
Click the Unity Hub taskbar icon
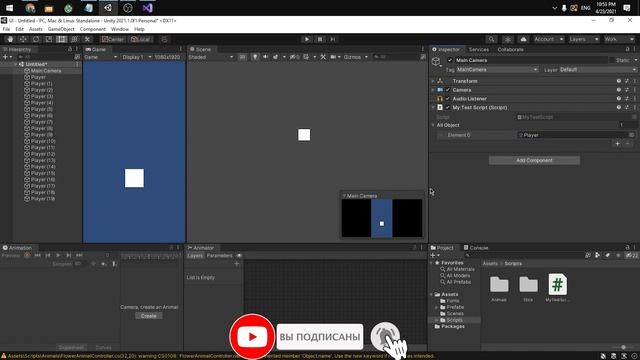[x=108, y=8]
